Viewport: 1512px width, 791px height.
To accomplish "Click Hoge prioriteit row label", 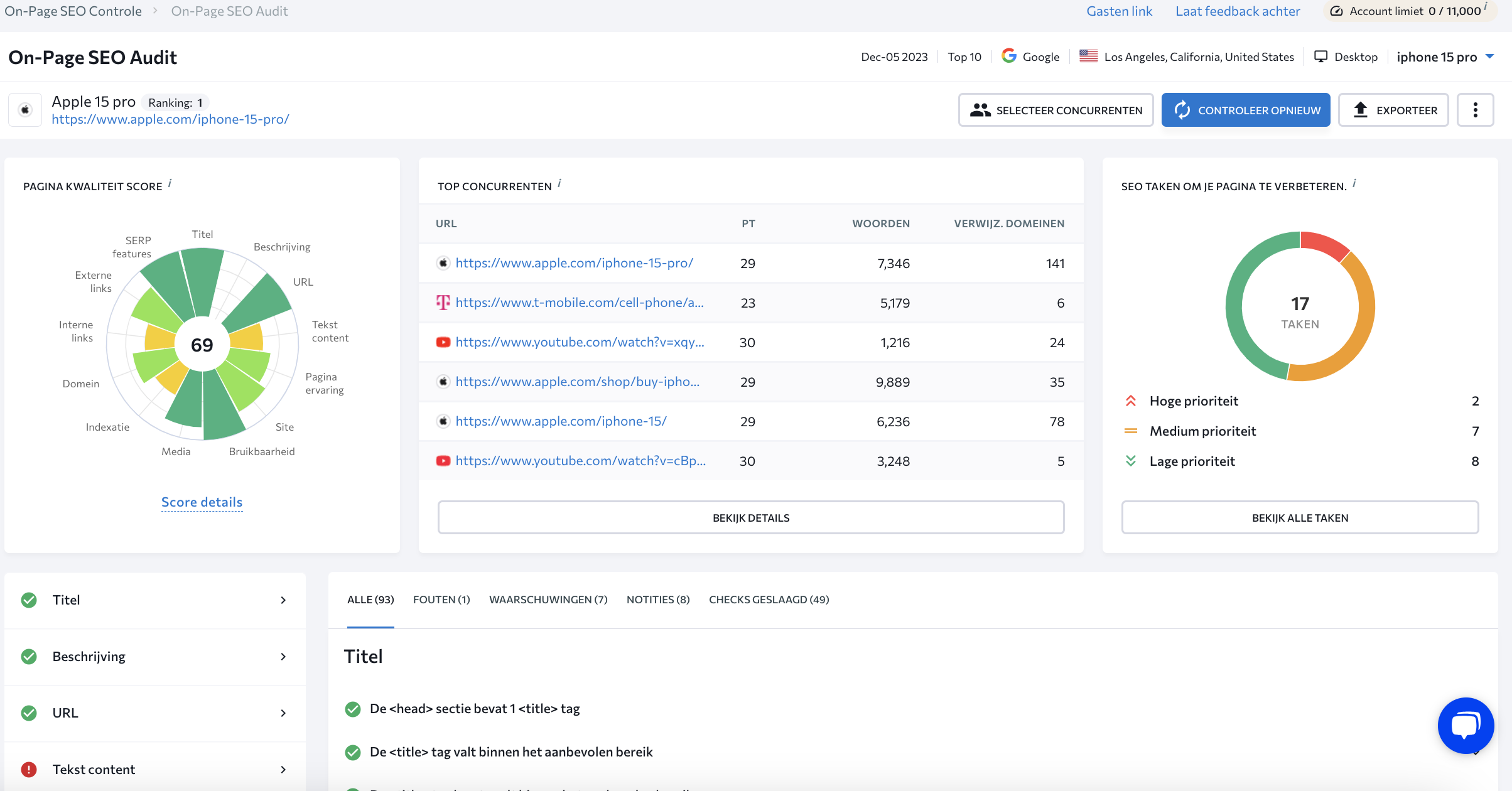I will (1194, 401).
